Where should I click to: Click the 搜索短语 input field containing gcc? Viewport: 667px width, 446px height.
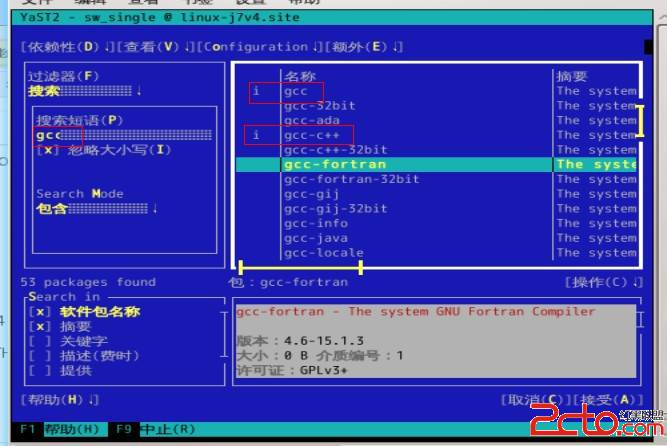click(124, 135)
